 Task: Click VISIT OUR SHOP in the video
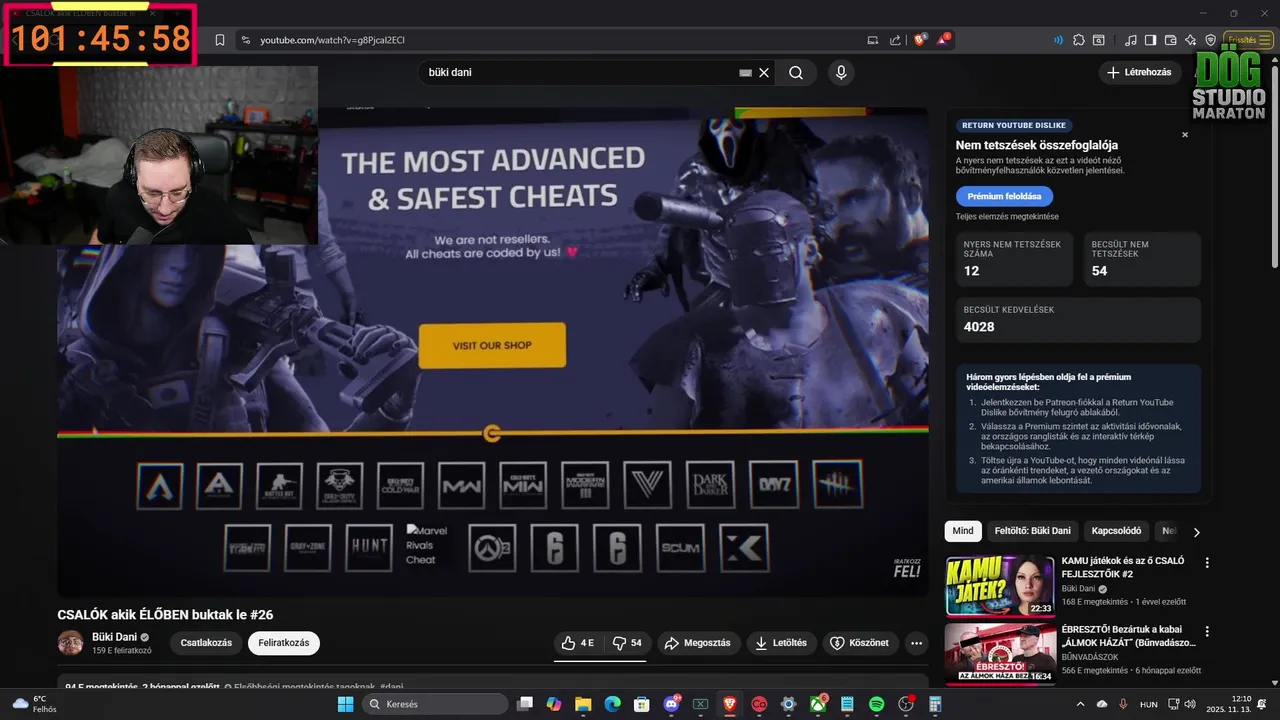[492, 345]
